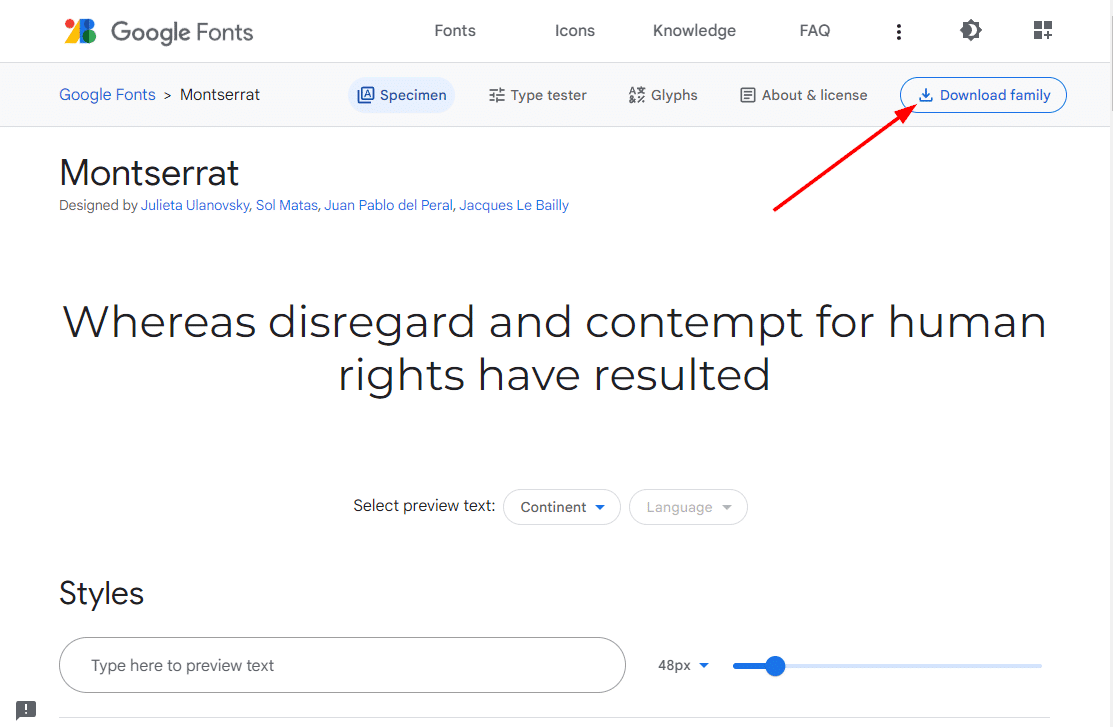Open the selected families grid icon
Screen dimensions: 1113x727
pos(1043,31)
